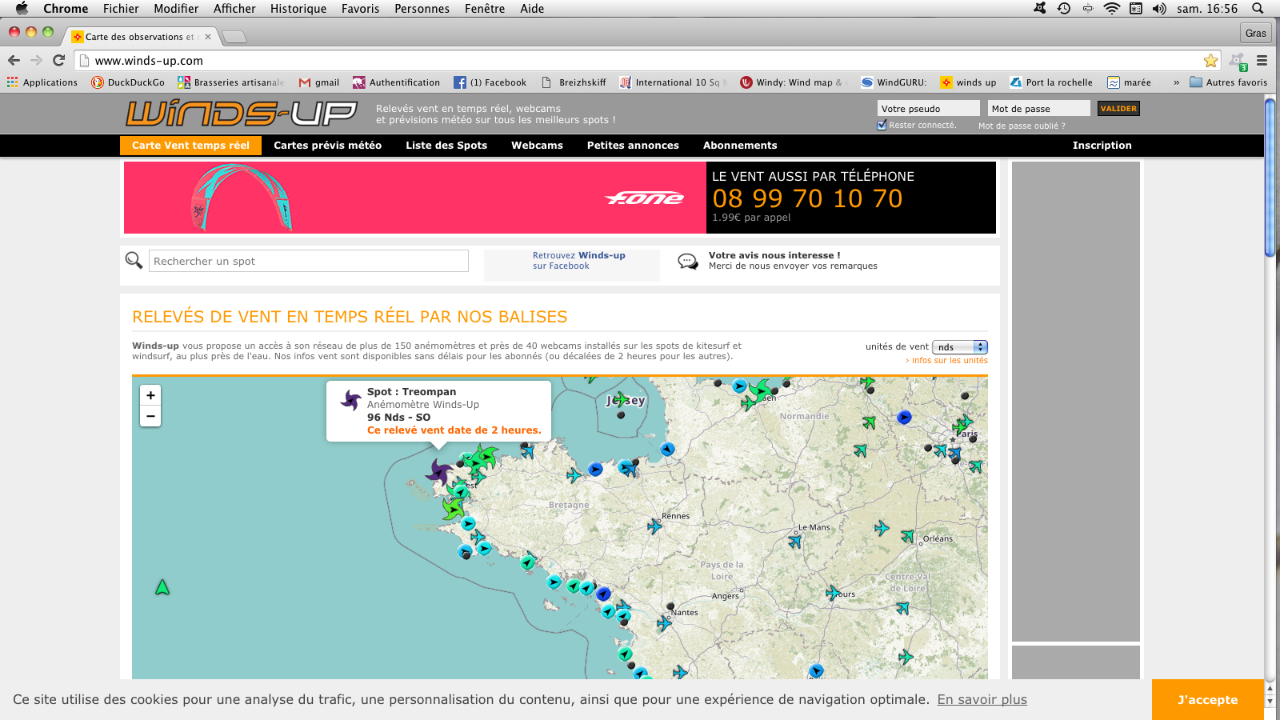The width and height of the screenshot is (1280, 720).
Task: Open the Favoris menu
Action: click(x=360, y=8)
